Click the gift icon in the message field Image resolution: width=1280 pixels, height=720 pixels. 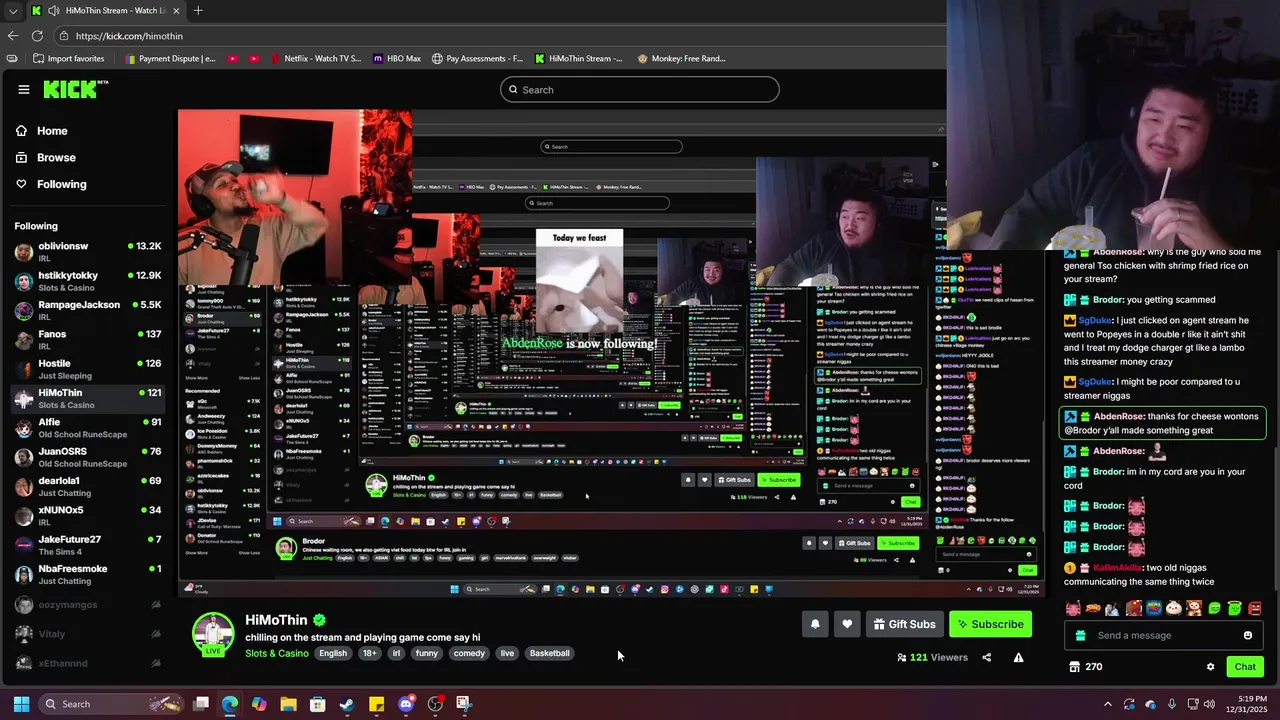click(x=1080, y=635)
